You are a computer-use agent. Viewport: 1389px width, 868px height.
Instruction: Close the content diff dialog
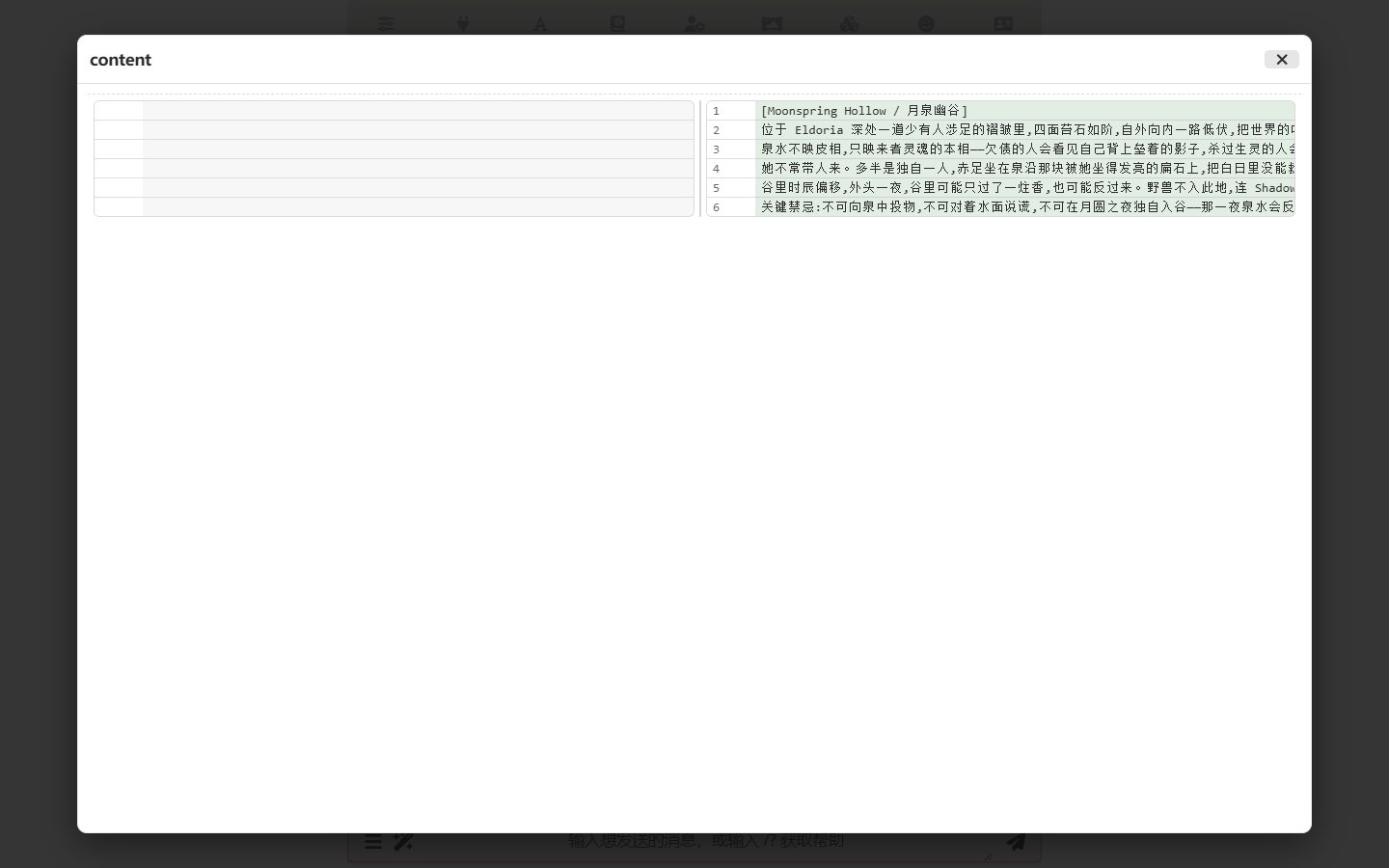click(x=1281, y=60)
